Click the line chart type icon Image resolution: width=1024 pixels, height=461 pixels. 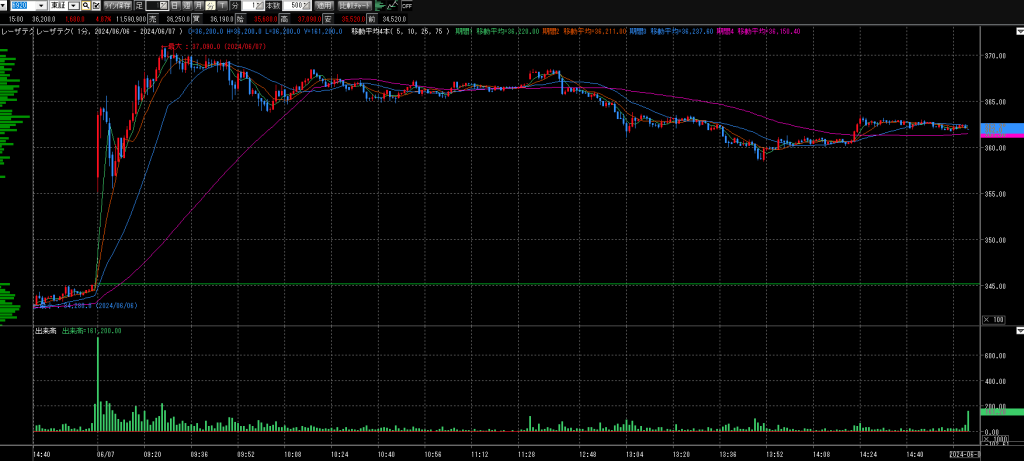tap(393, 6)
